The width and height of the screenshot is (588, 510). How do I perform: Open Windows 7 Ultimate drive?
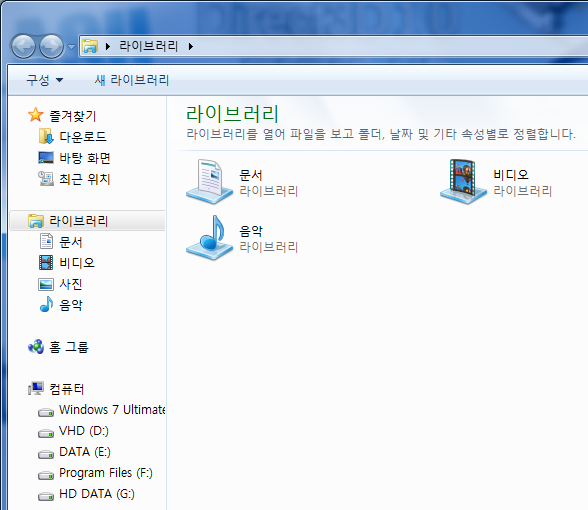click(112, 410)
